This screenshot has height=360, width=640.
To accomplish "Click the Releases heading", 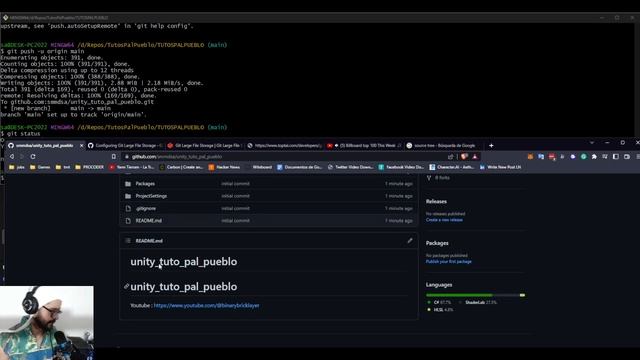I will tap(436, 201).
